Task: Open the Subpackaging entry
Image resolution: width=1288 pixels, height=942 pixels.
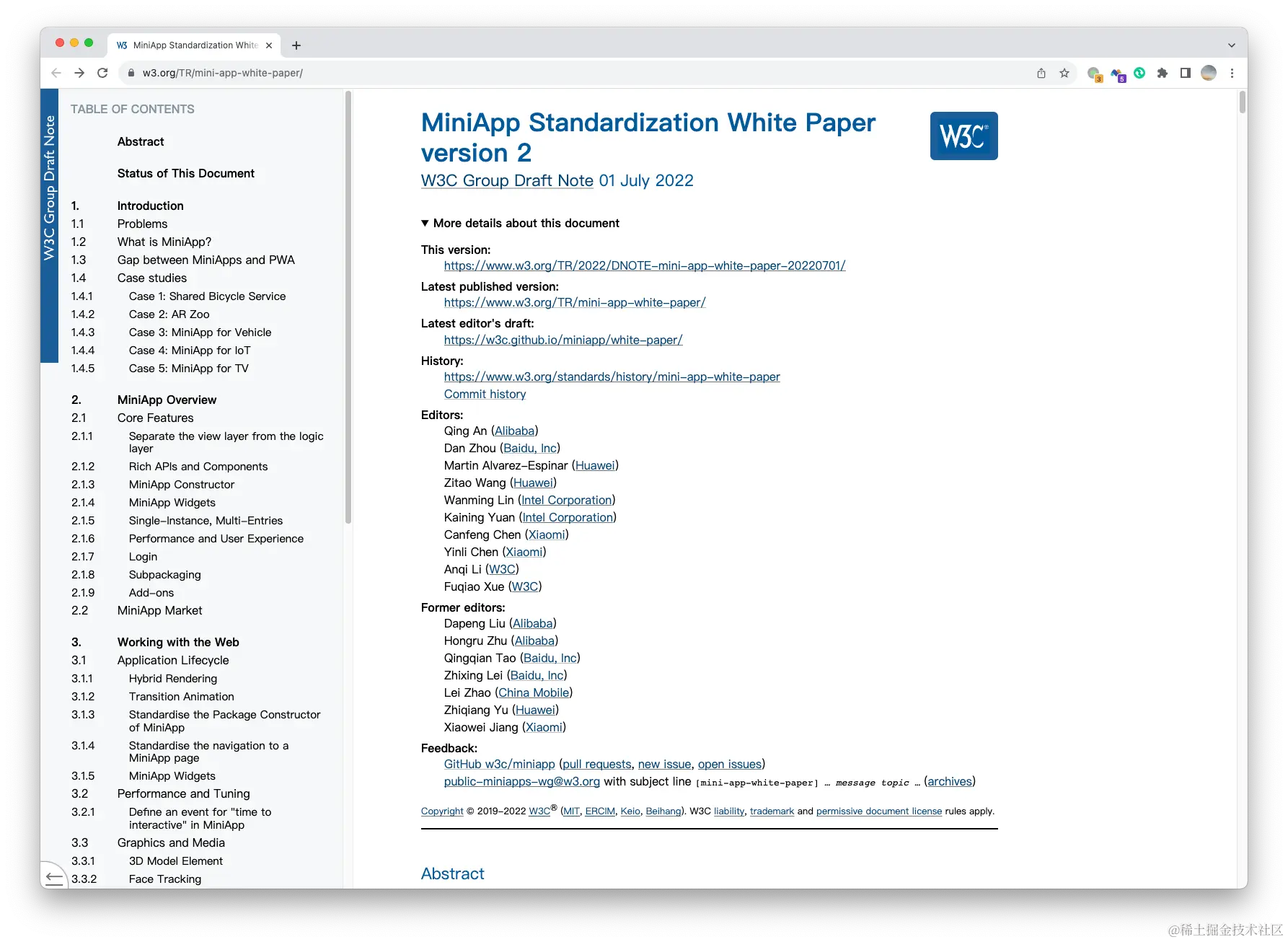Action: (x=165, y=575)
